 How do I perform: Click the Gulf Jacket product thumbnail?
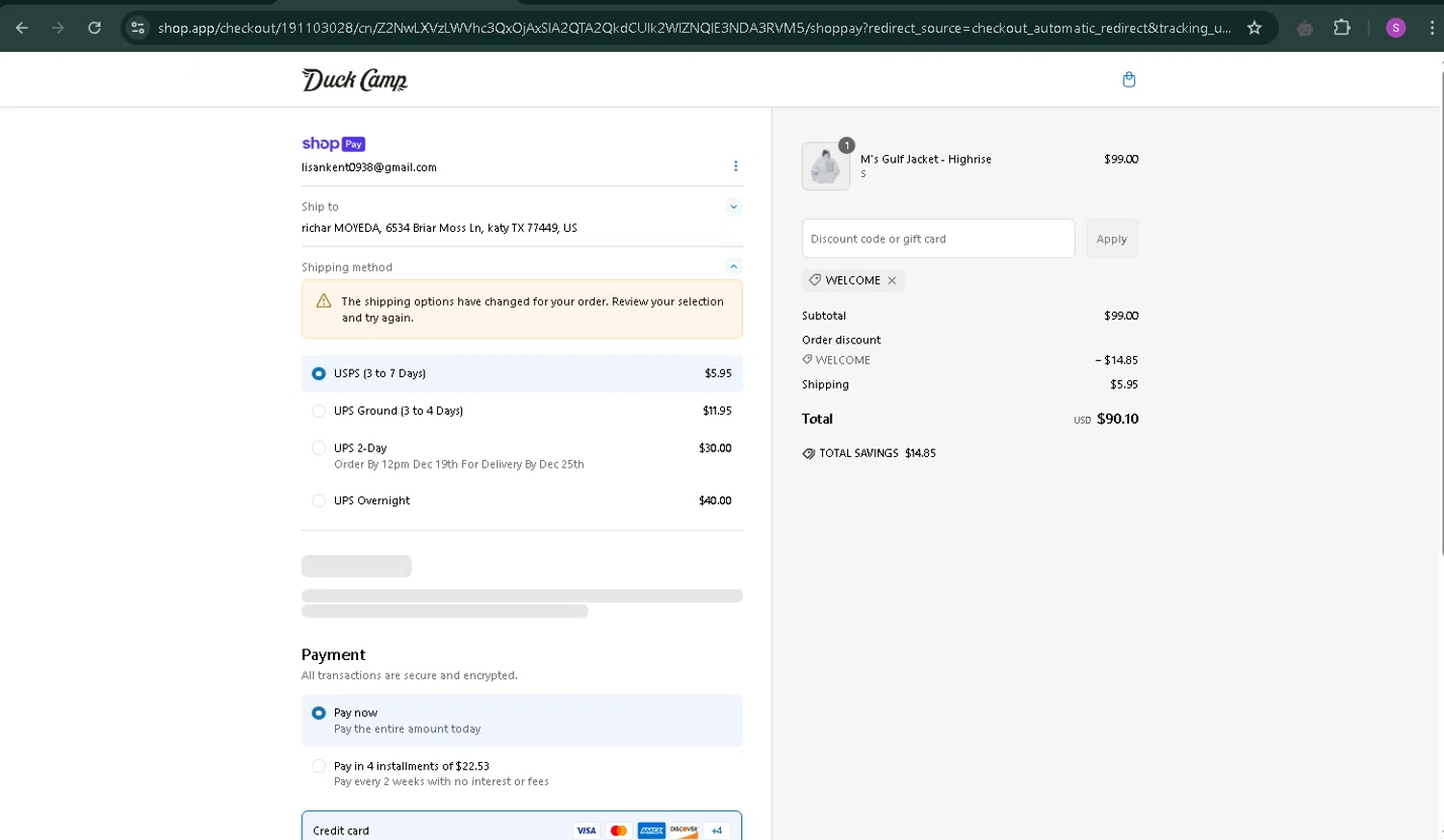coord(826,166)
